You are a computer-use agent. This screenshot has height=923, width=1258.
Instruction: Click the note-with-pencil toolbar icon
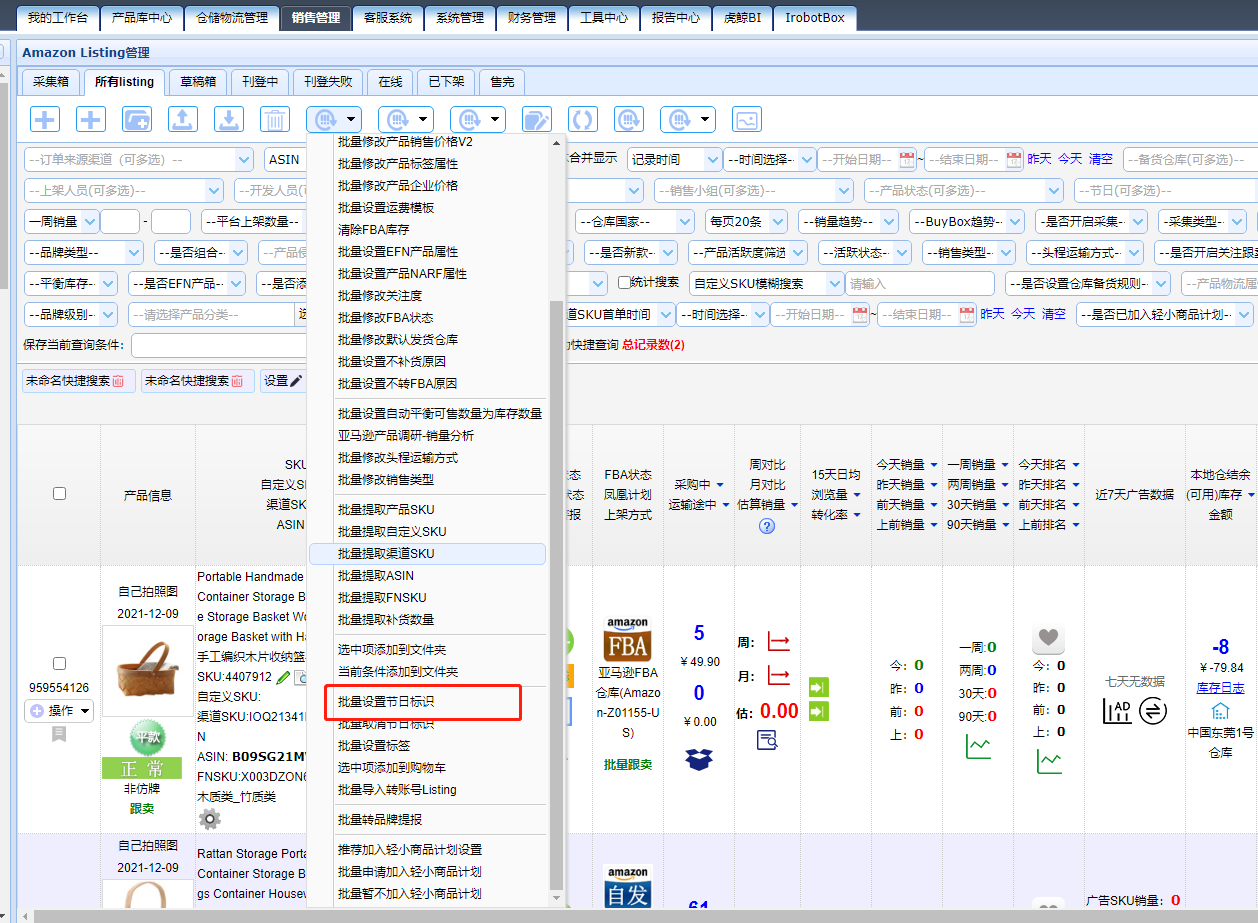click(537, 119)
